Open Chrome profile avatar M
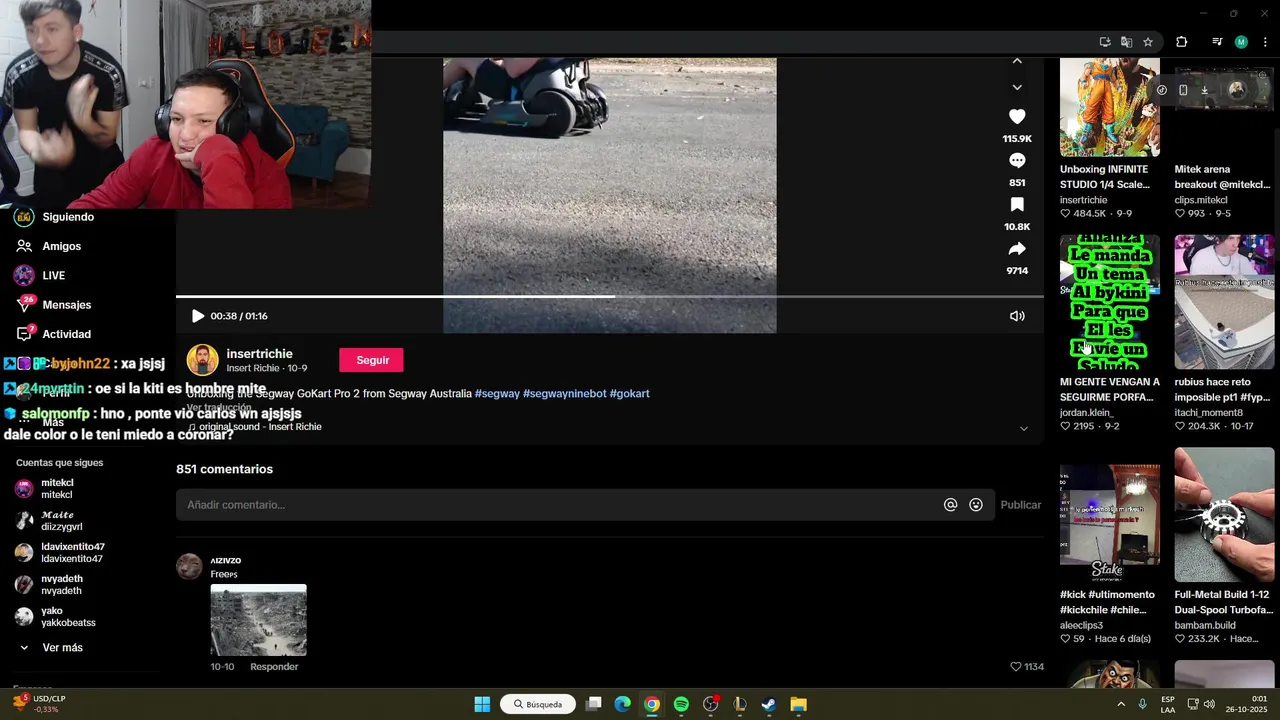Viewport: 1280px width, 720px height. coord(1241,42)
